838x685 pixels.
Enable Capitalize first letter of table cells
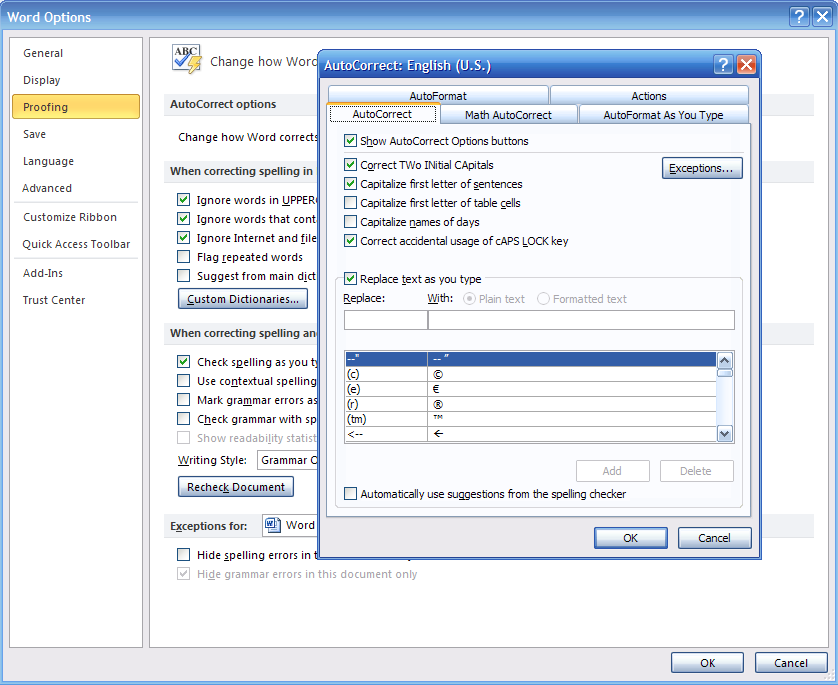click(x=350, y=203)
